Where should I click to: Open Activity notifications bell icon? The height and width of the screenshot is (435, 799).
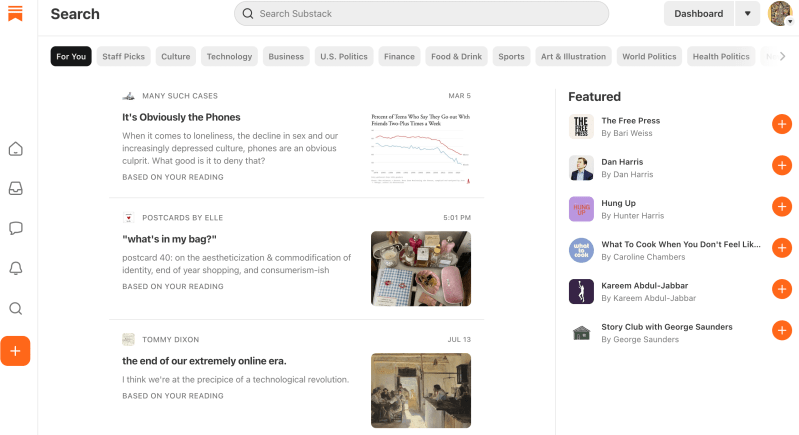16,268
